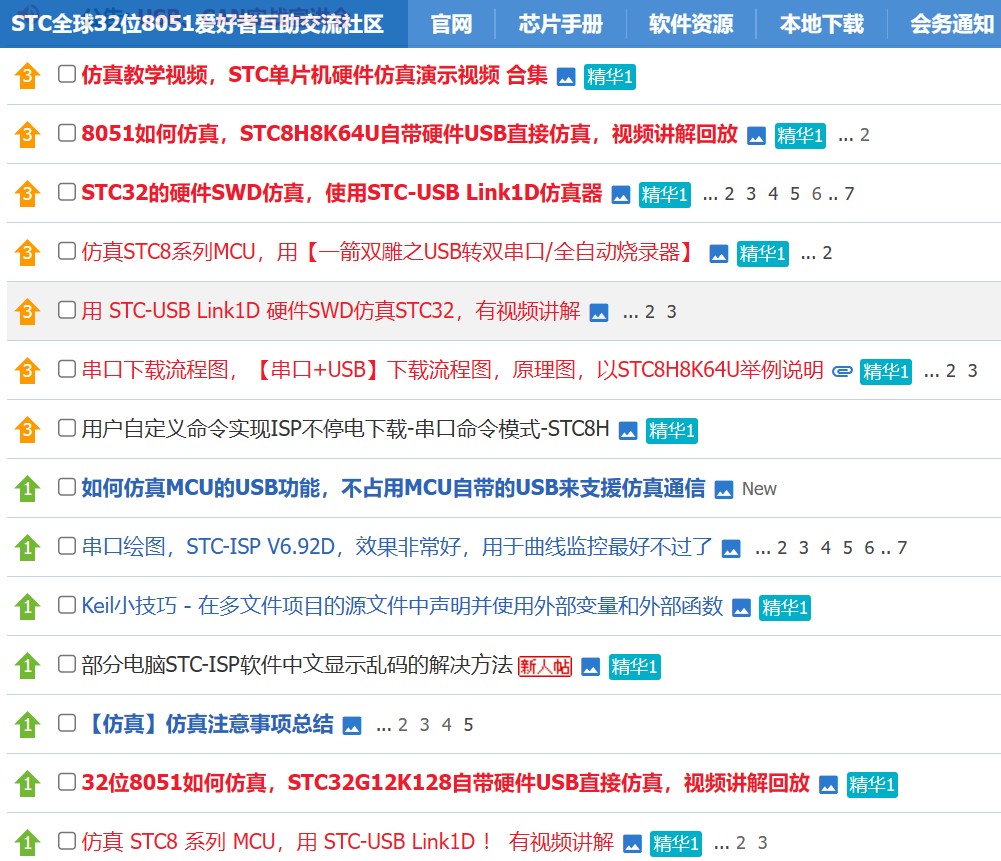Tick checkbox for 8051如何仿真 STC8H8K64U thread
This screenshot has height=861, width=1001.
coord(67,133)
